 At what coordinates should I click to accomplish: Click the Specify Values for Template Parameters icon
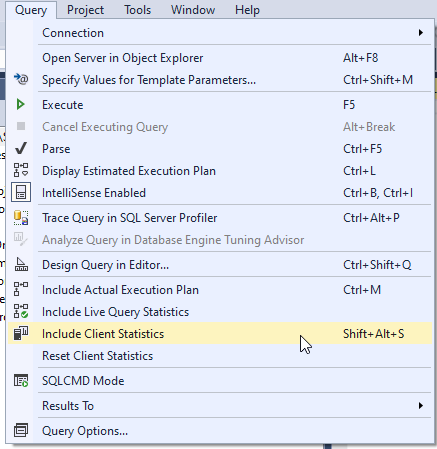click(21, 79)
